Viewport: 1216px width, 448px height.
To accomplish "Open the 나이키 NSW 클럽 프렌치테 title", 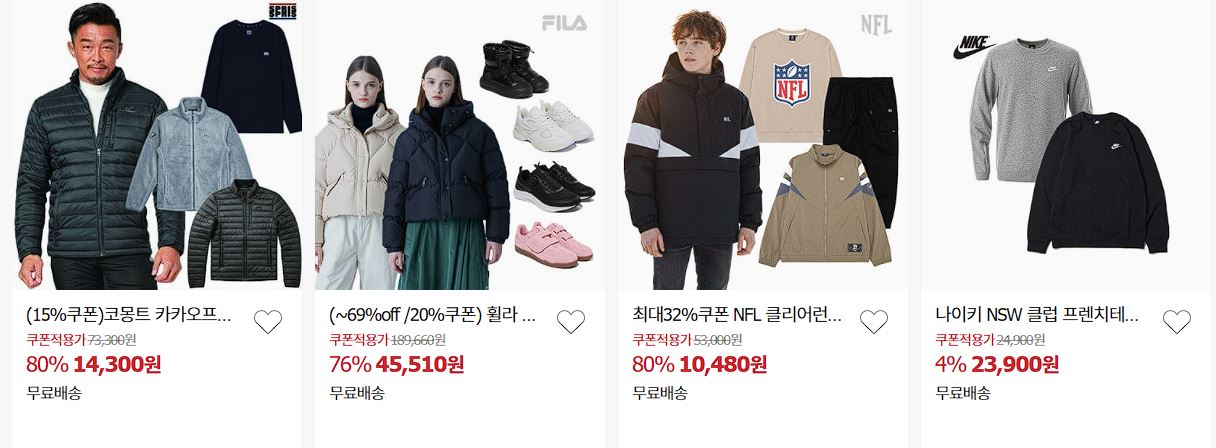I will pos(1037,316).
